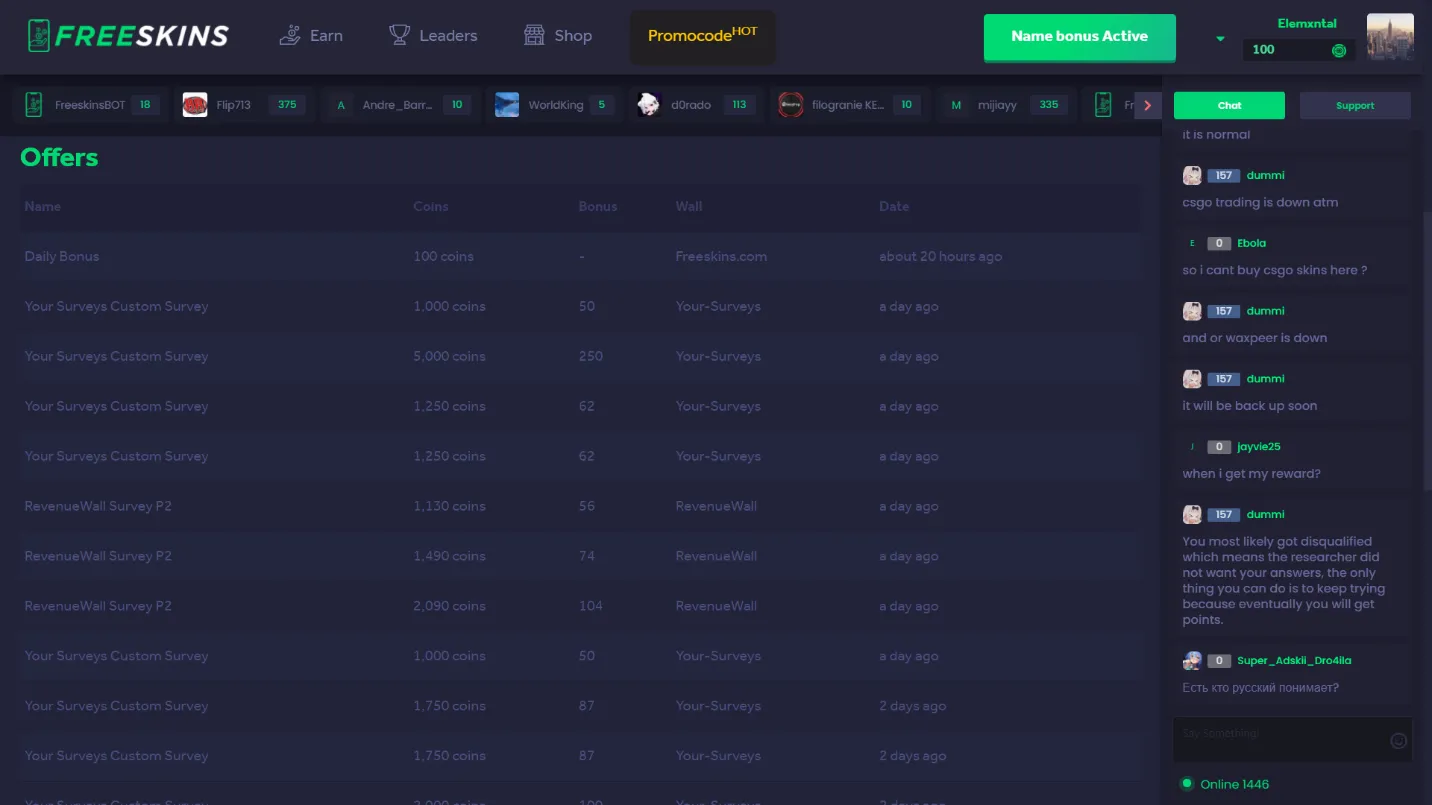Screen dimensions: 1432x805
Task: Click Flip713 avatar in ticker
Action: tap(195, 104)
